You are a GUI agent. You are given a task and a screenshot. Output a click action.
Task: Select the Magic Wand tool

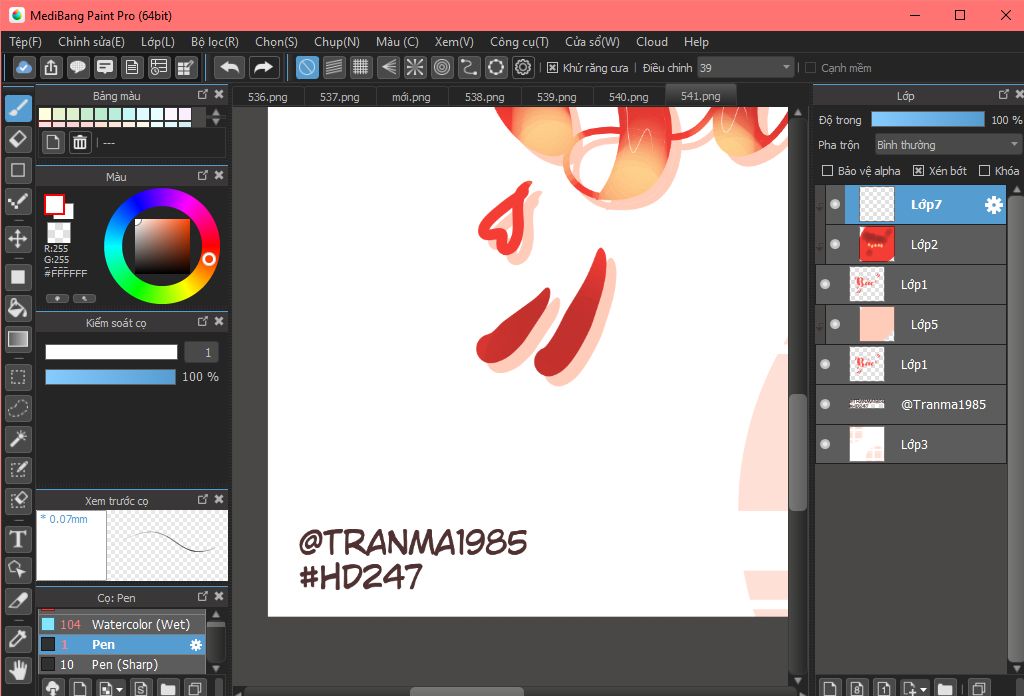click(18, 439)
